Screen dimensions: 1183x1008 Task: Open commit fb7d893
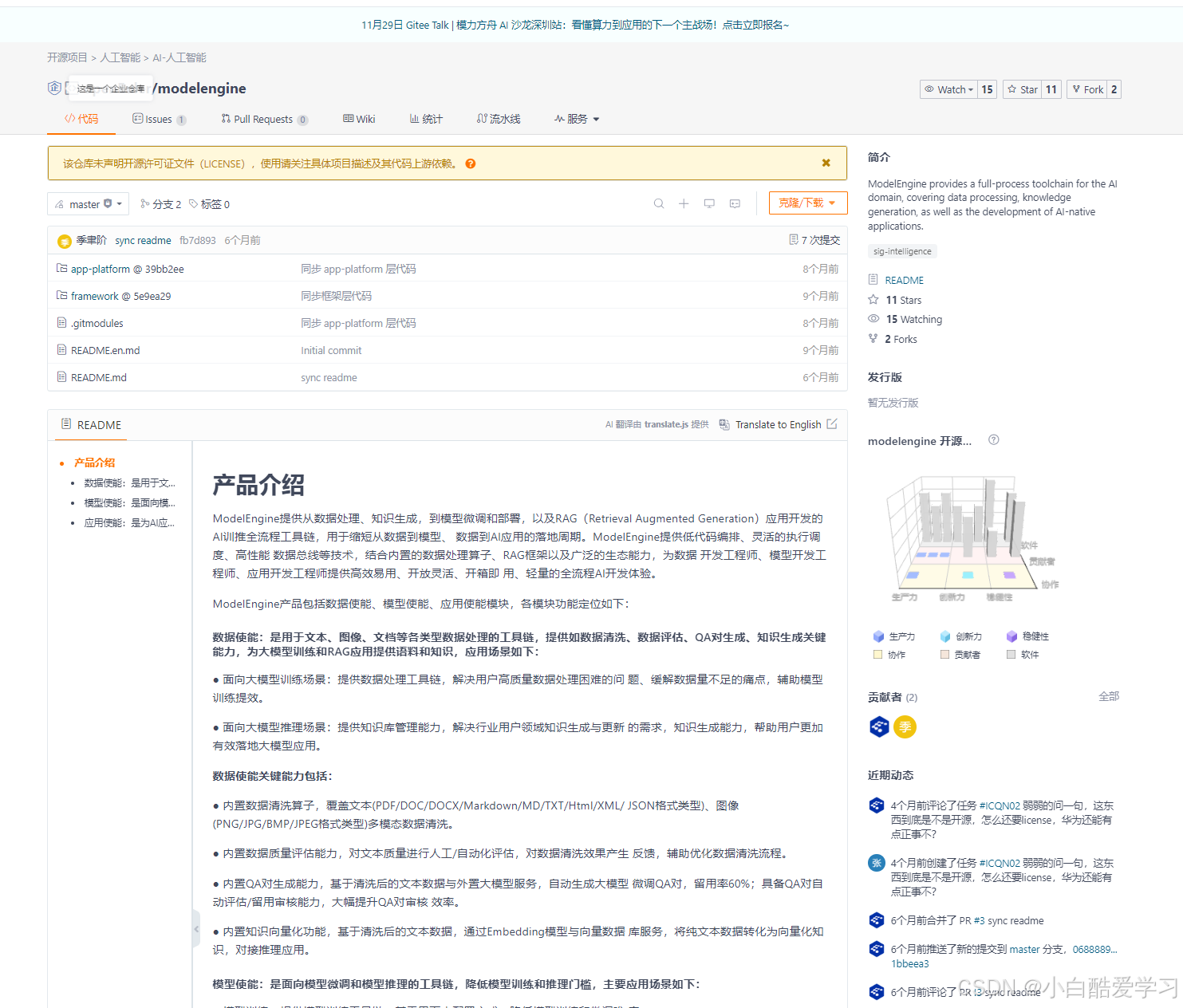(197, 240)
